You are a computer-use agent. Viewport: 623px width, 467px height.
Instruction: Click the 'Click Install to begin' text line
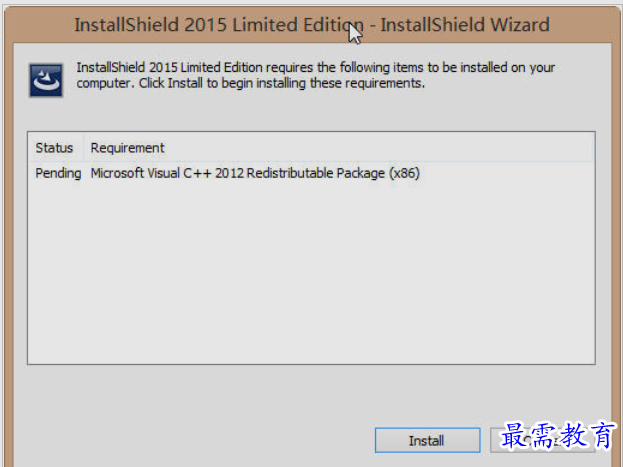point(251,83)
